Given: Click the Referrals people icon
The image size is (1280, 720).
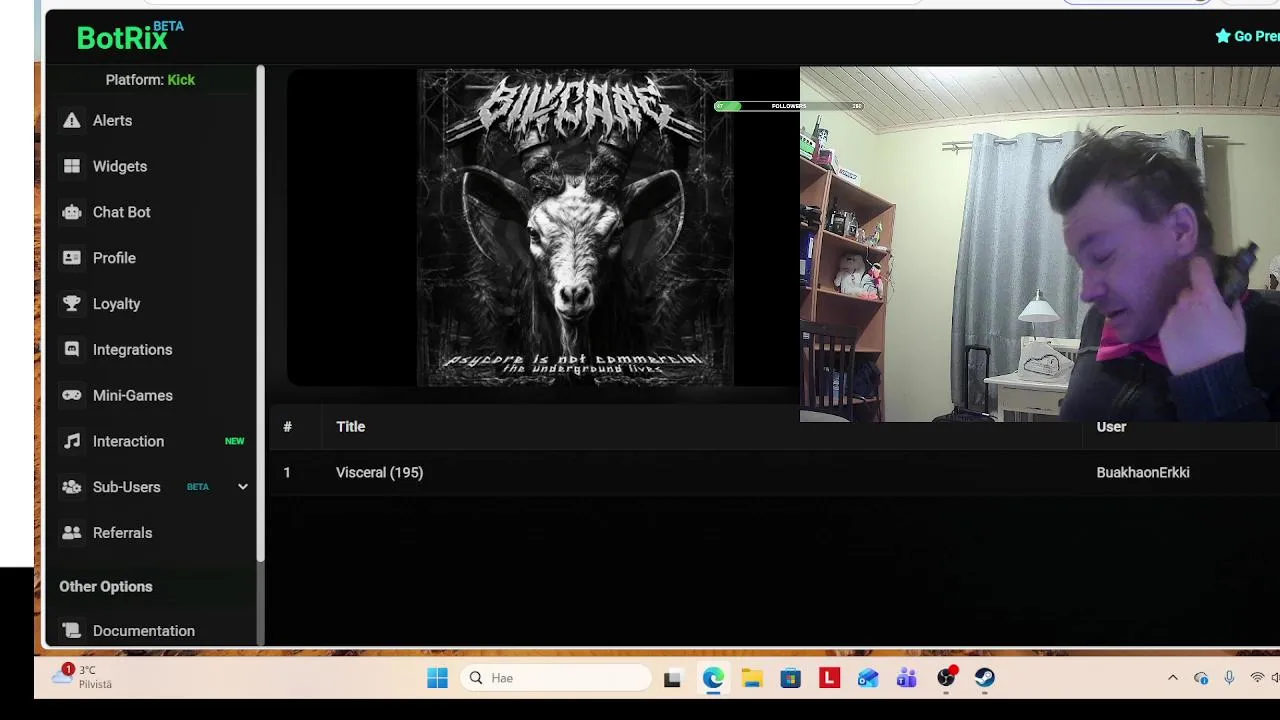Looking at the screenshot, I should (71, 533).
